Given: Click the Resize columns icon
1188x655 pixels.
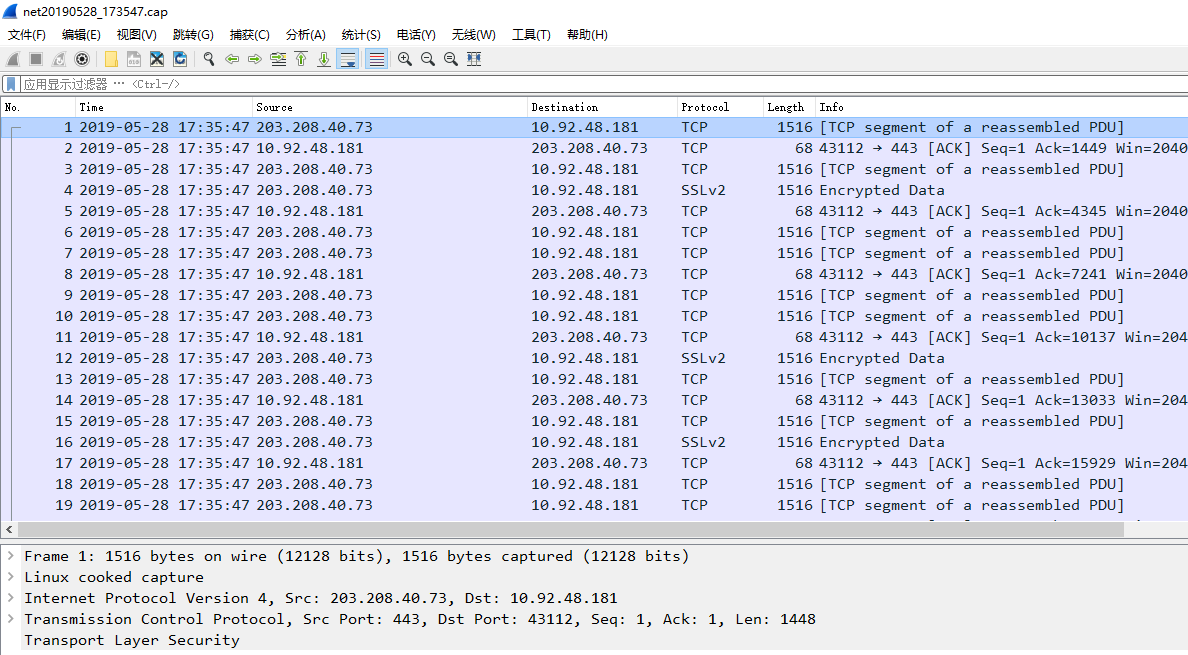Looking at the screenshot, I should tap(474, 59).
